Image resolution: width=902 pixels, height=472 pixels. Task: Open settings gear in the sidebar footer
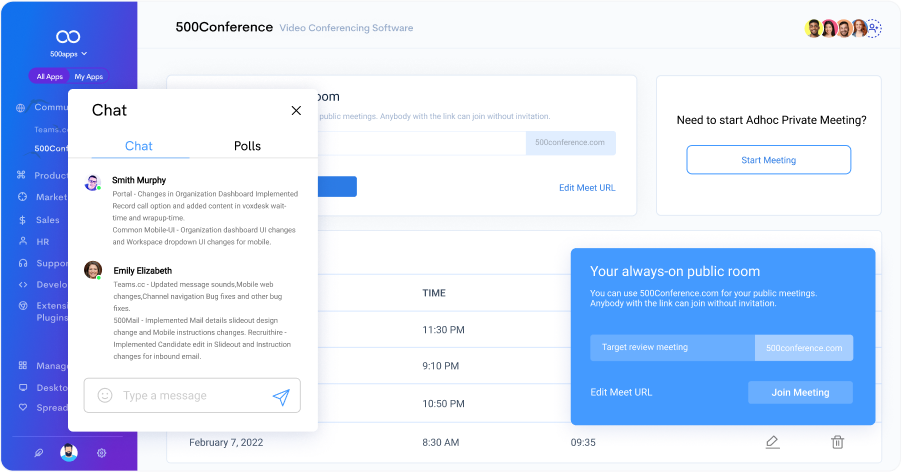tap(102, 452)
